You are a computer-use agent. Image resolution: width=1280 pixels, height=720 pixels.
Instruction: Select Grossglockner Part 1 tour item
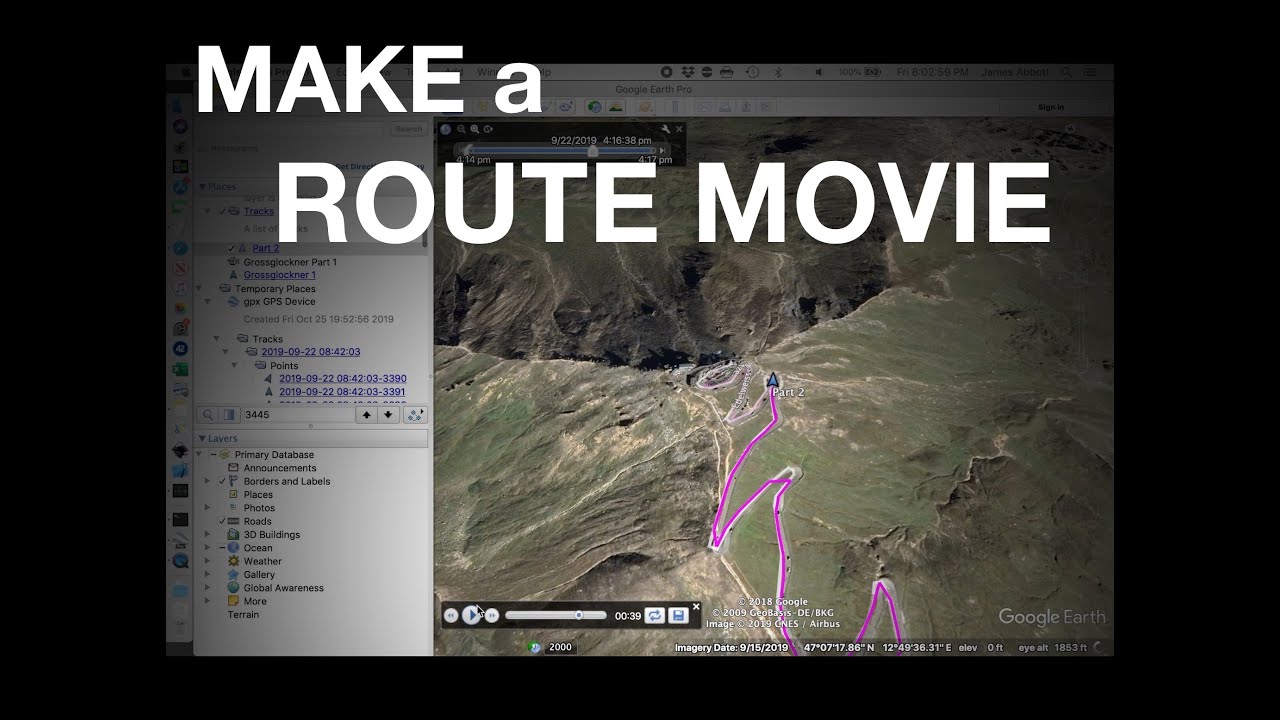pyautogui.click(x=290, y=262)
